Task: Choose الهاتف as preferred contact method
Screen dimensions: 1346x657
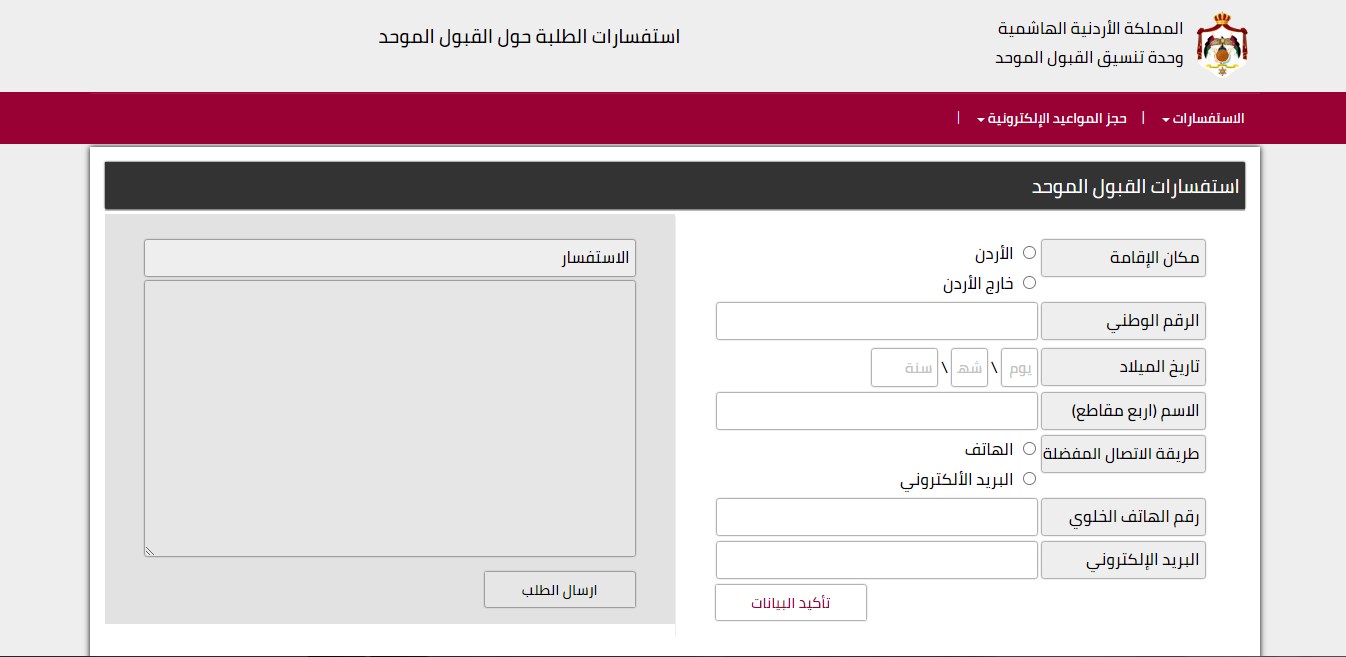Action: point(1029,449)
